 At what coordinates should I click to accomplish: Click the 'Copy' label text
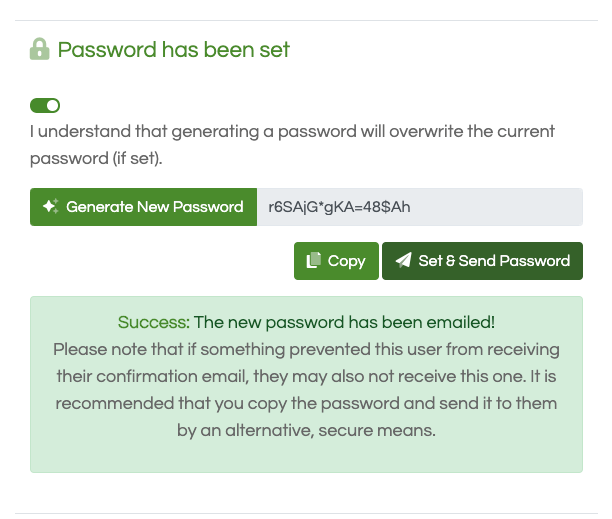coord(347,261)
